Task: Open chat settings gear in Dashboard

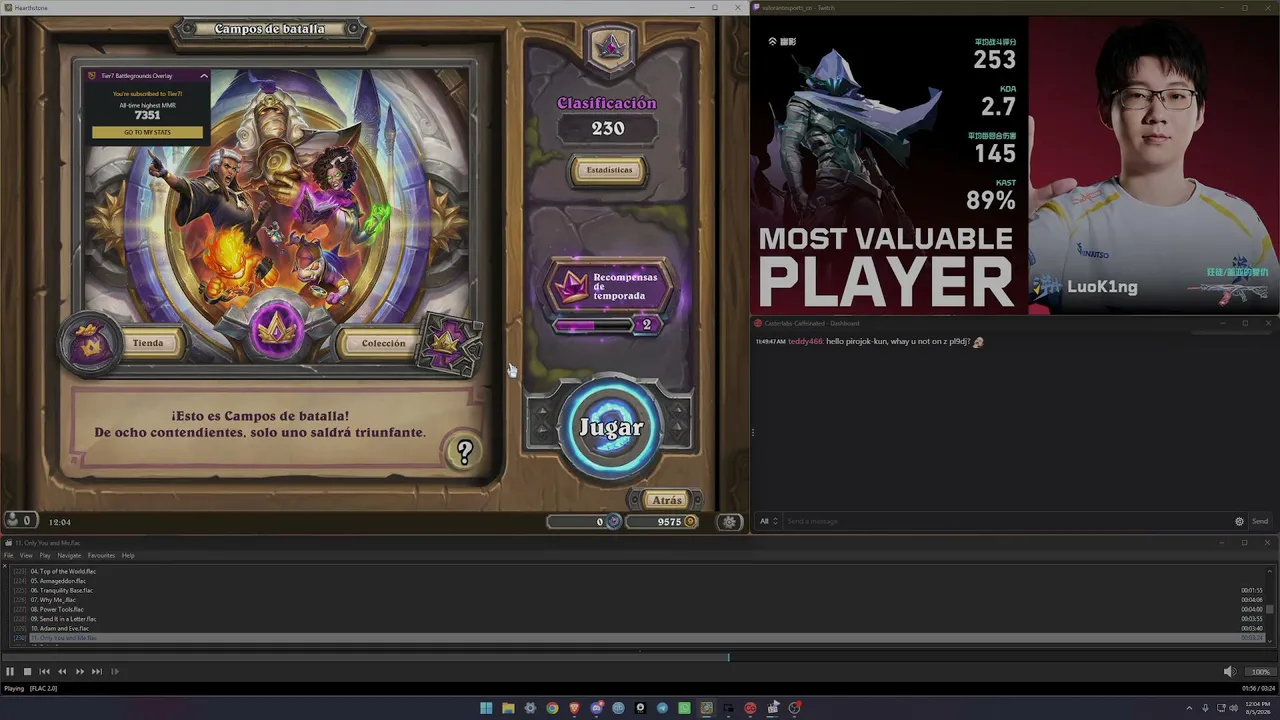Action: point(1240,521)
